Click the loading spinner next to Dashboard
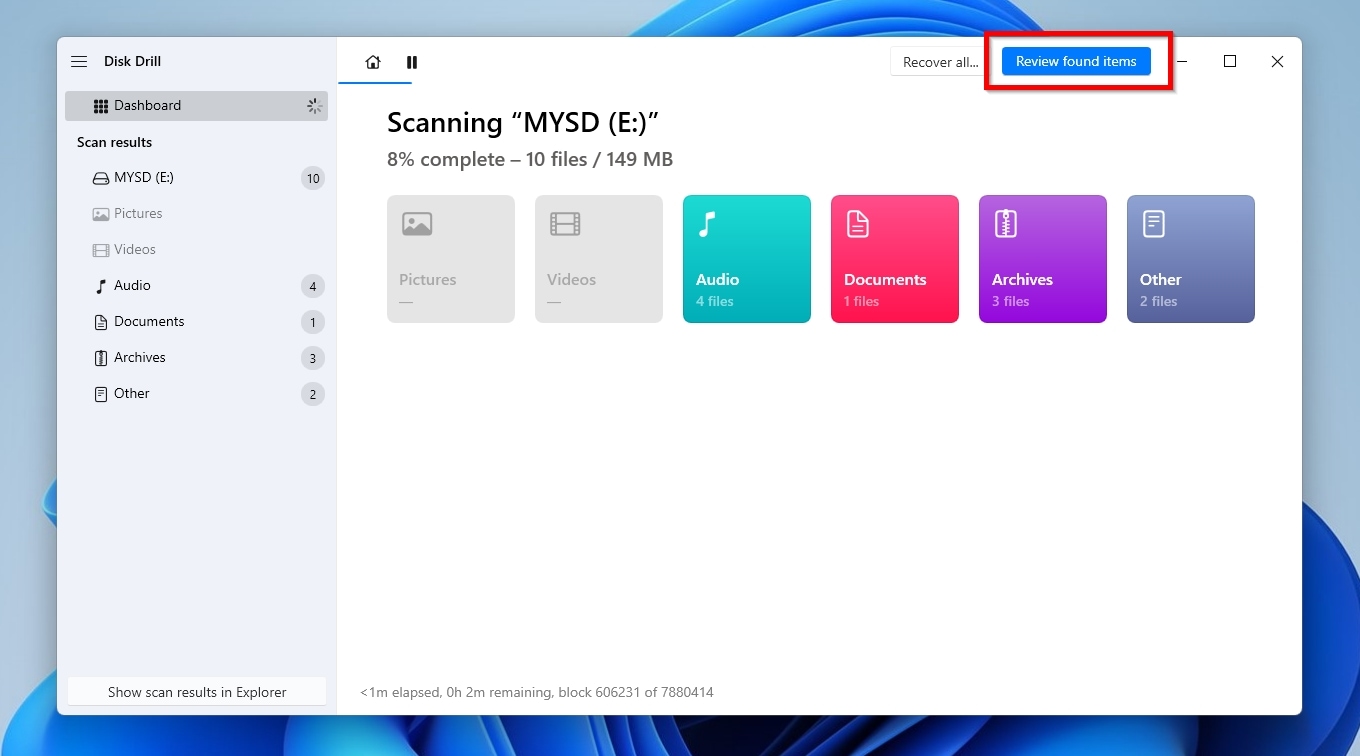 tap(314, 106)
